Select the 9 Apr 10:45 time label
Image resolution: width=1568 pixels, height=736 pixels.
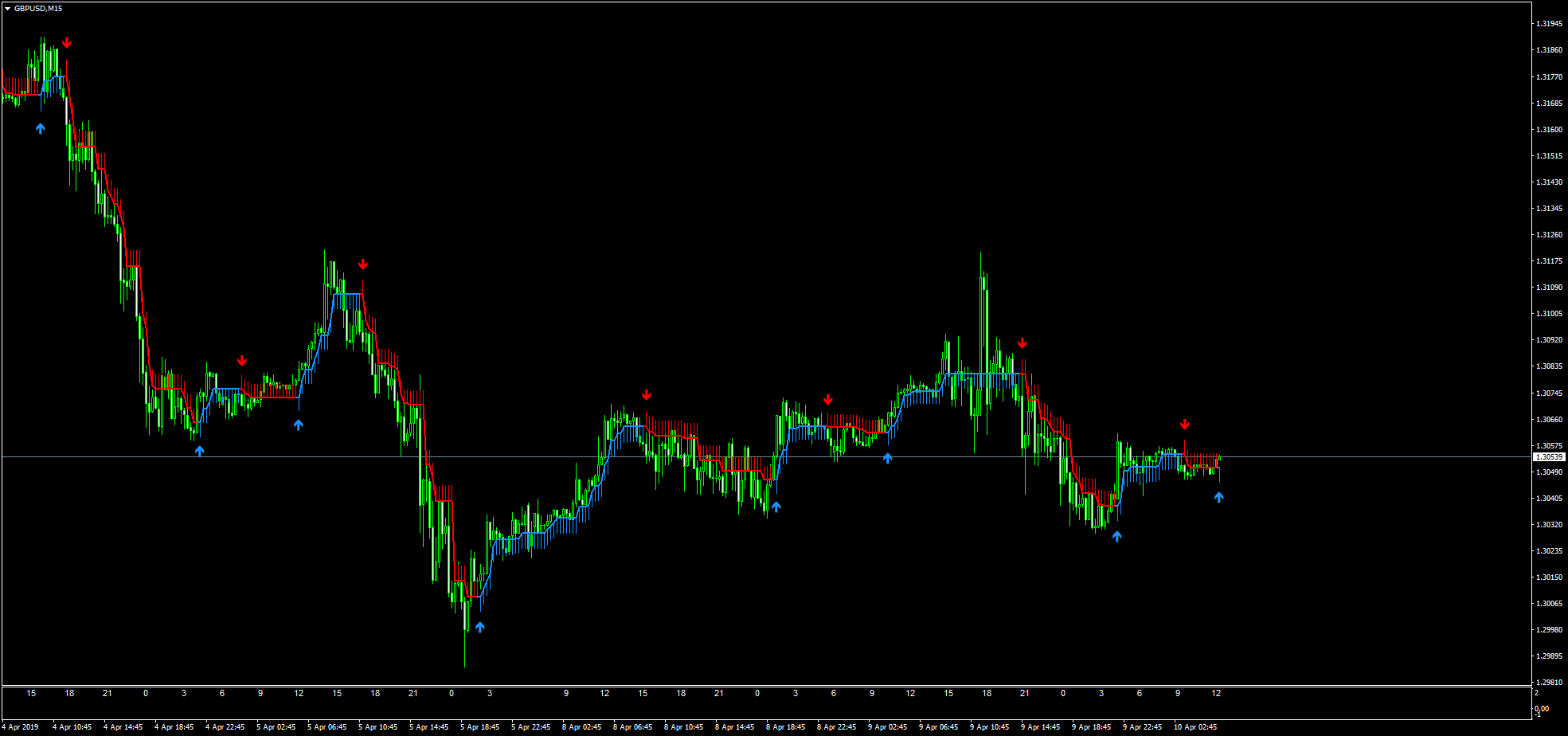(x=991, y=727)
